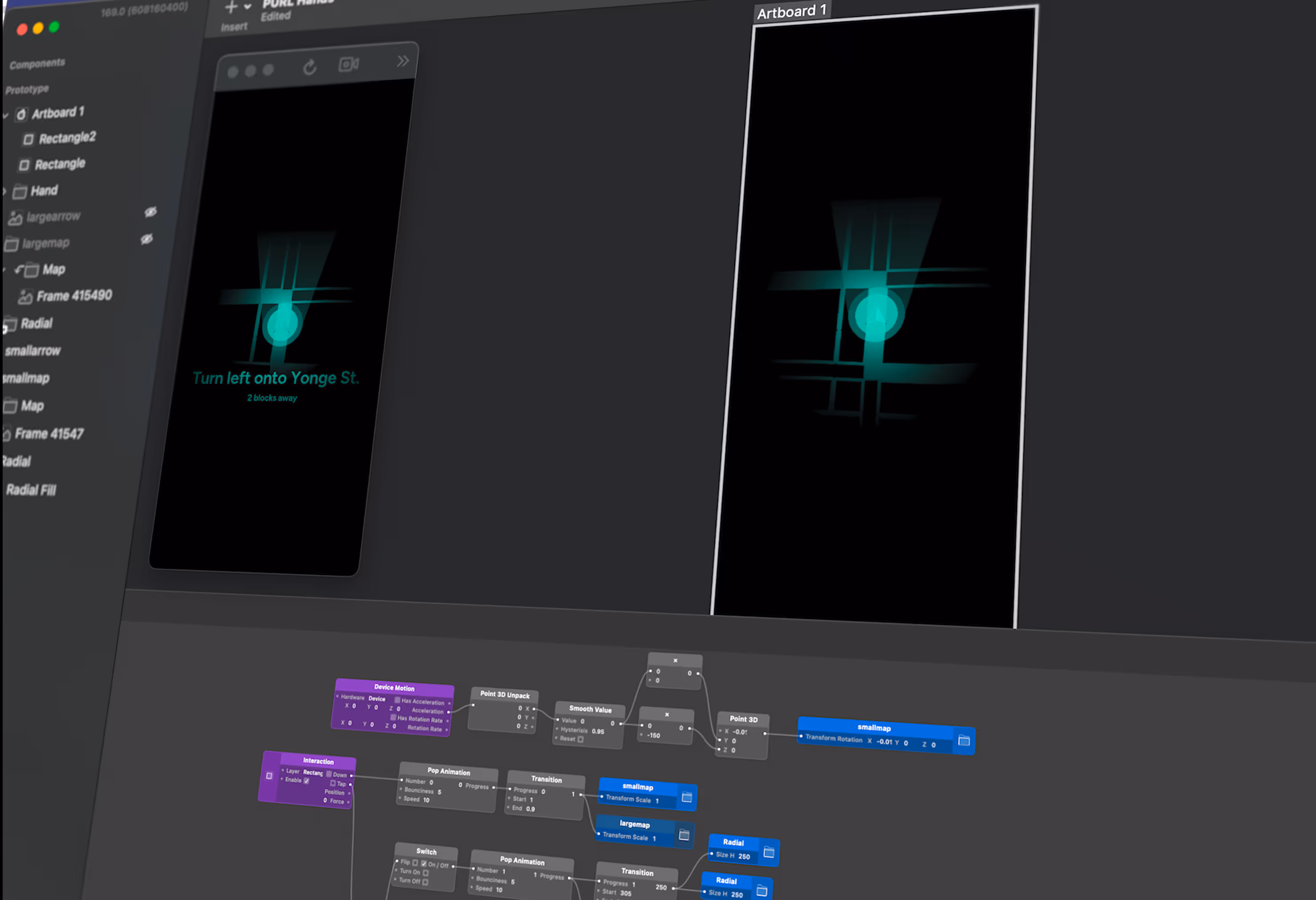Image resolution: width=1316 pixels, height=900 pixels.
Task: Uncheck Enable on the Interaction patch
Action: coord(306,781)
